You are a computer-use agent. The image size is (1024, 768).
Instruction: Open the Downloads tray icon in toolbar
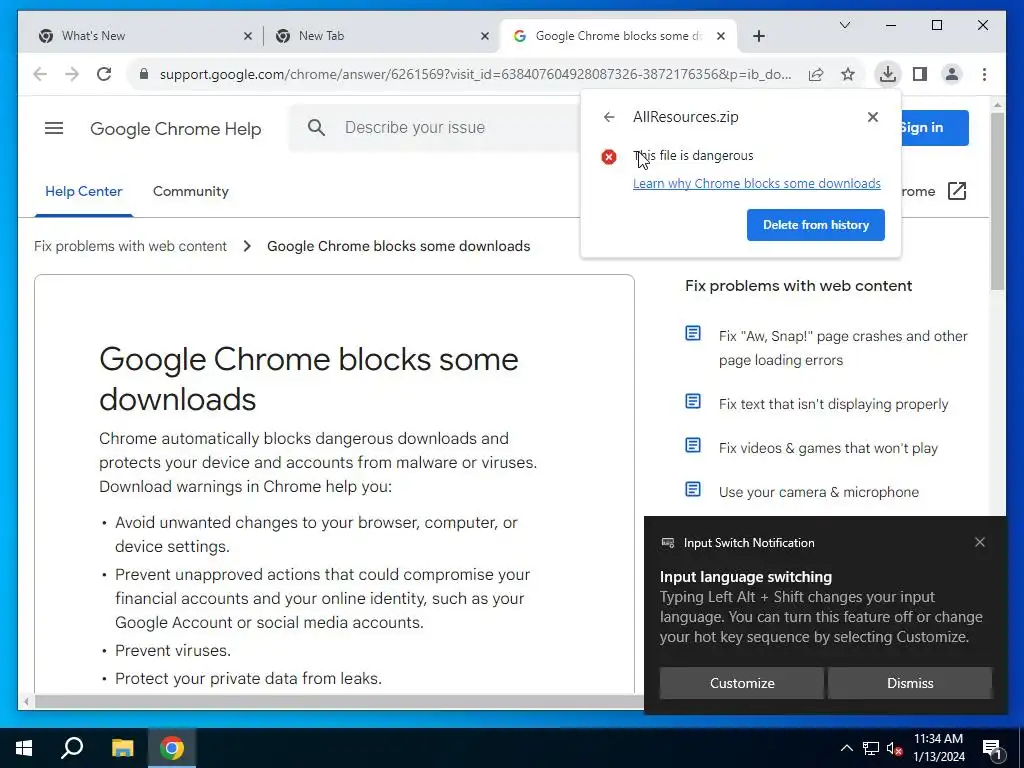pos(888,74)
